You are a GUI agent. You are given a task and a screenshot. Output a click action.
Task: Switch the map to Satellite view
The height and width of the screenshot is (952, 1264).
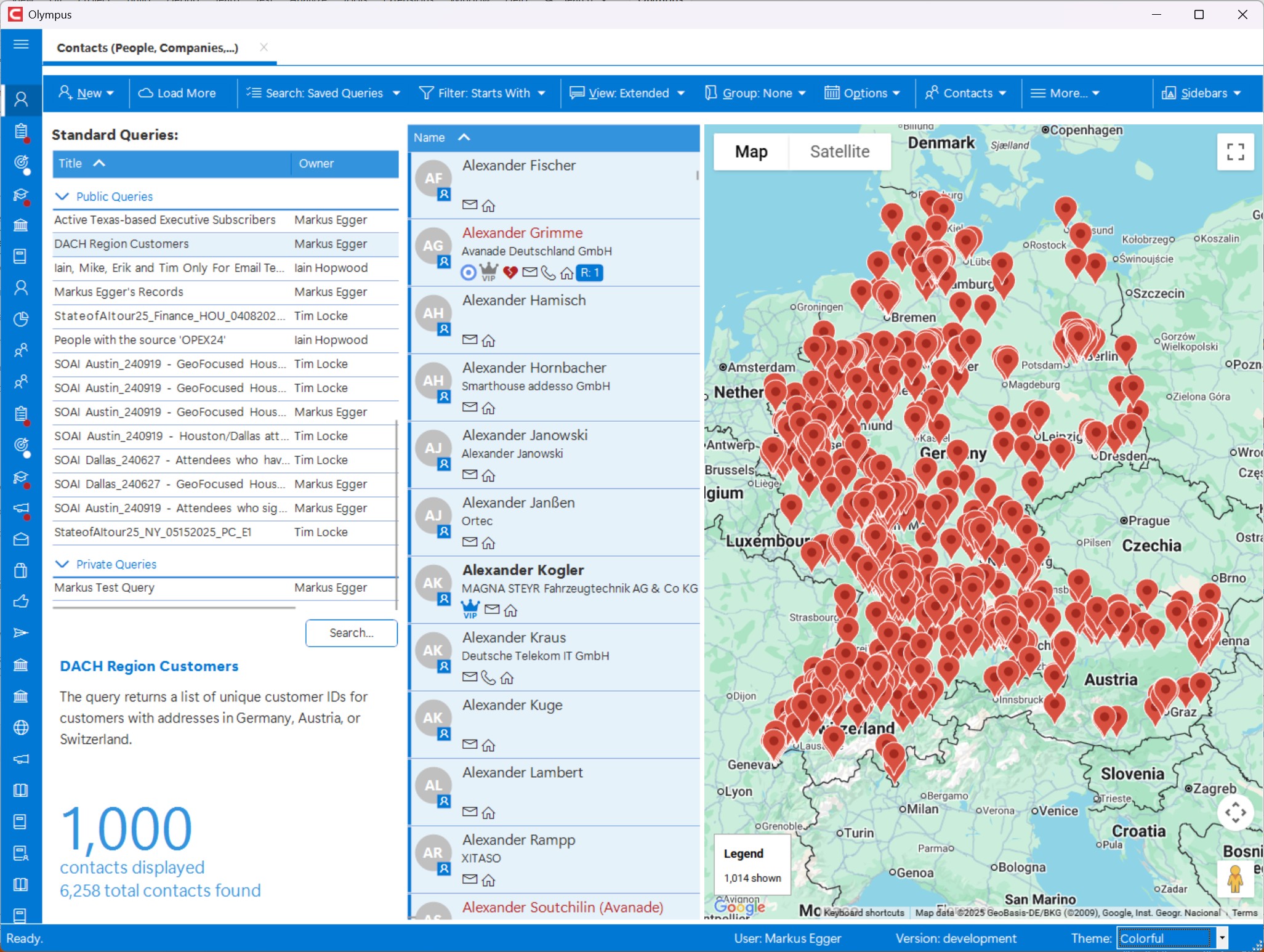840,151
